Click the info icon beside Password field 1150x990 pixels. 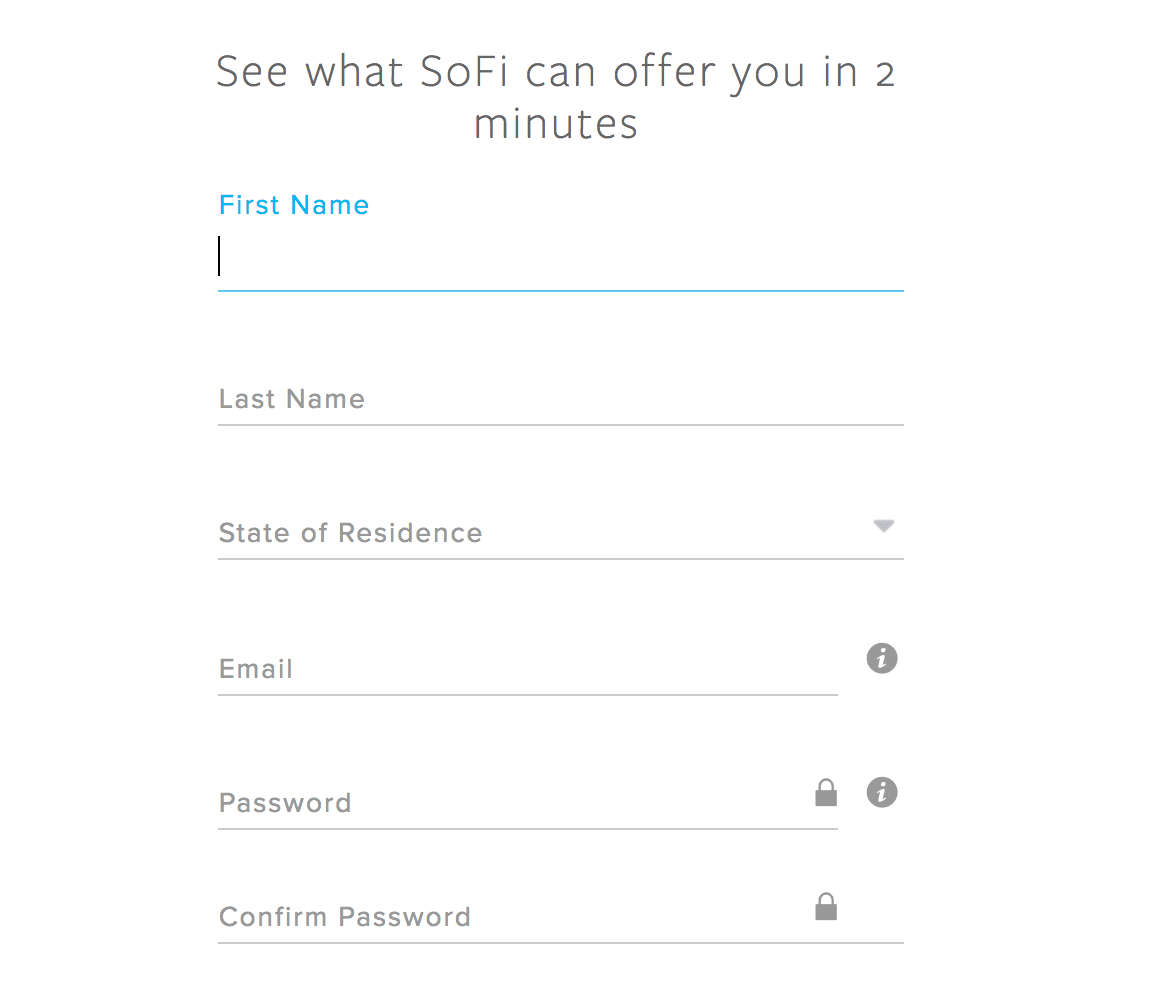(882, 792)
